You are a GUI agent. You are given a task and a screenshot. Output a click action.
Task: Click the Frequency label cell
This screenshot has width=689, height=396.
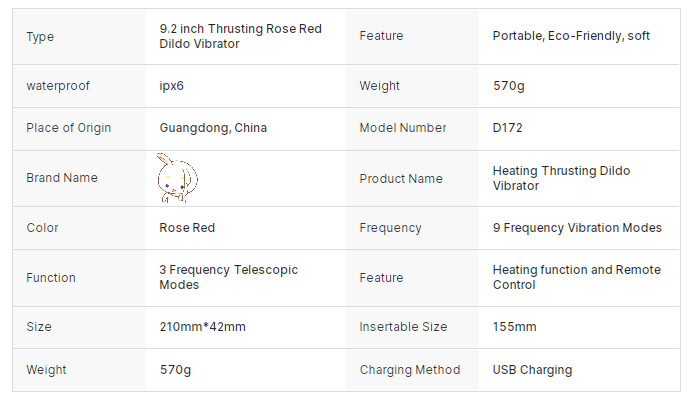[413, 228]
